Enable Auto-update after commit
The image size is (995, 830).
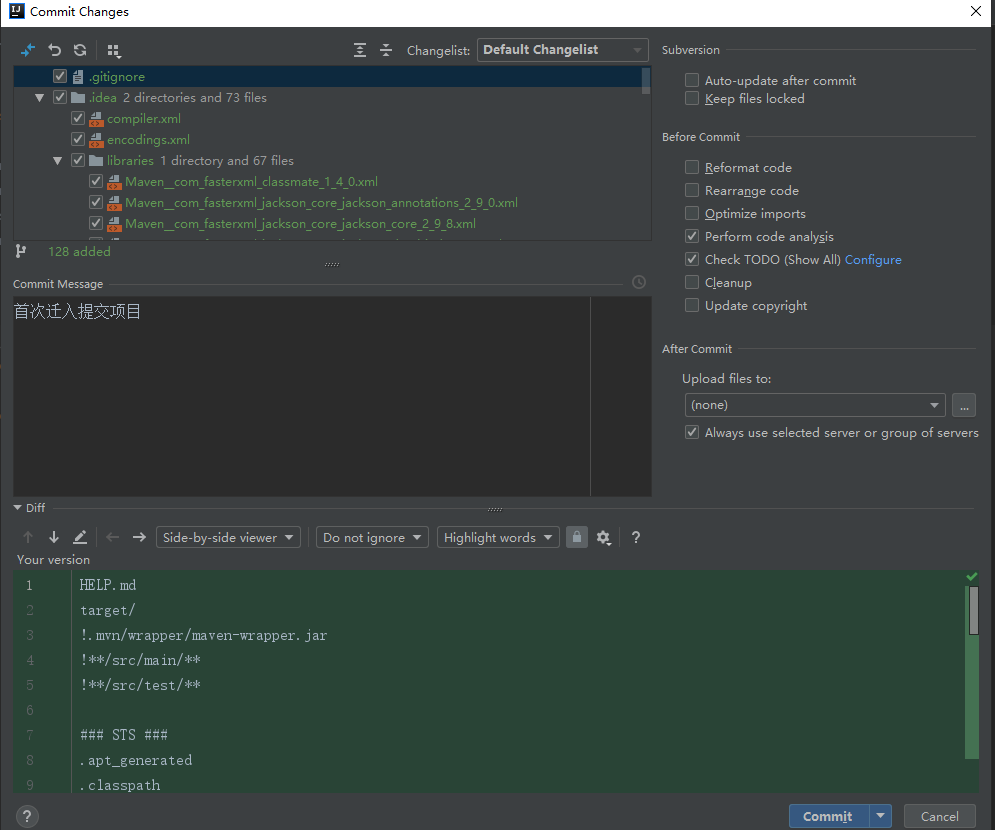point(692,80)
